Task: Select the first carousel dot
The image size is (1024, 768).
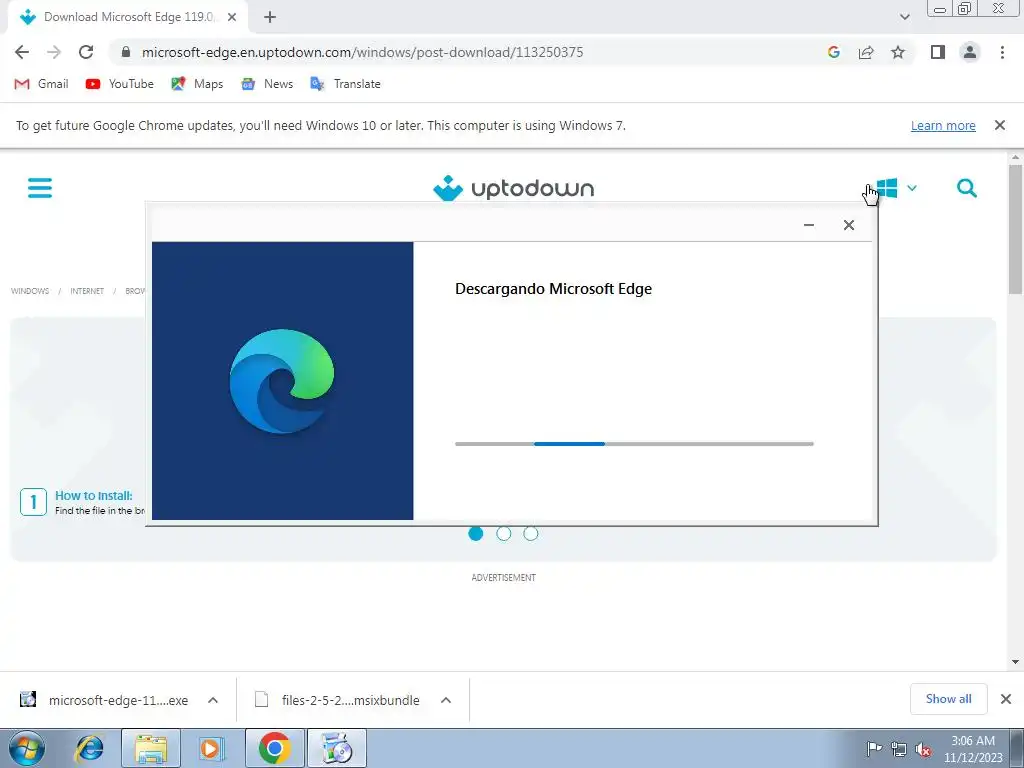Action: [475, 534]
